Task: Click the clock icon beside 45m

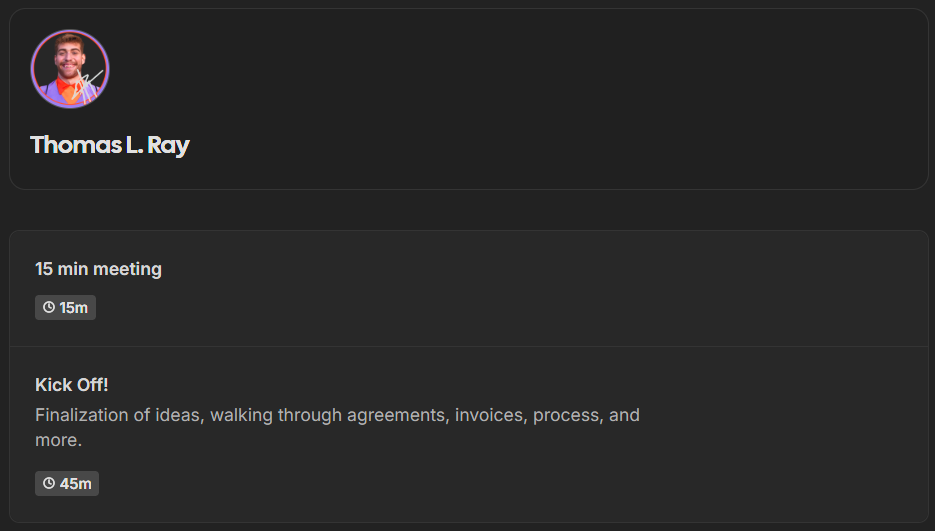Action: point(49,483)
